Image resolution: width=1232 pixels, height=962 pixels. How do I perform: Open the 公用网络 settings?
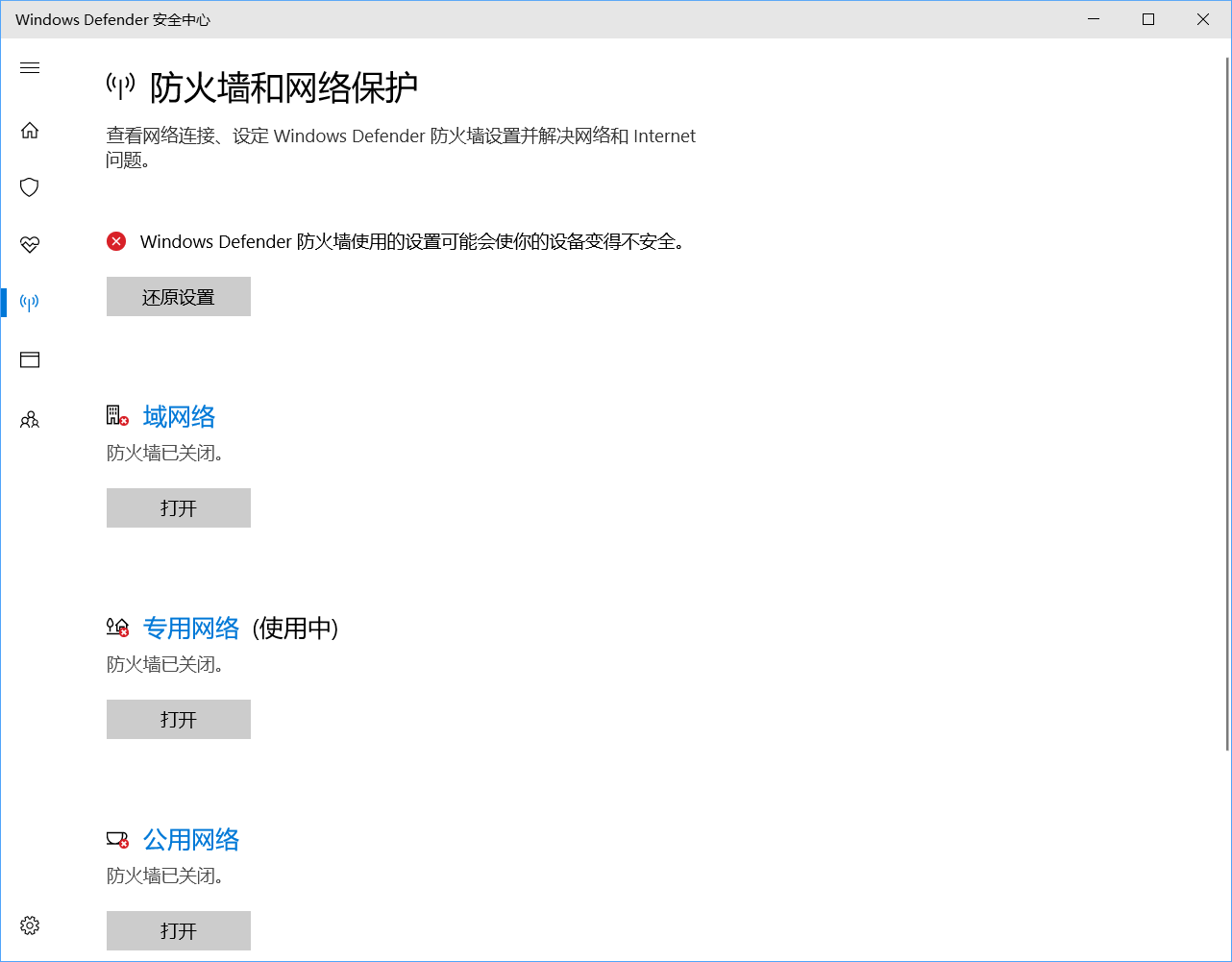pos(190,839)
